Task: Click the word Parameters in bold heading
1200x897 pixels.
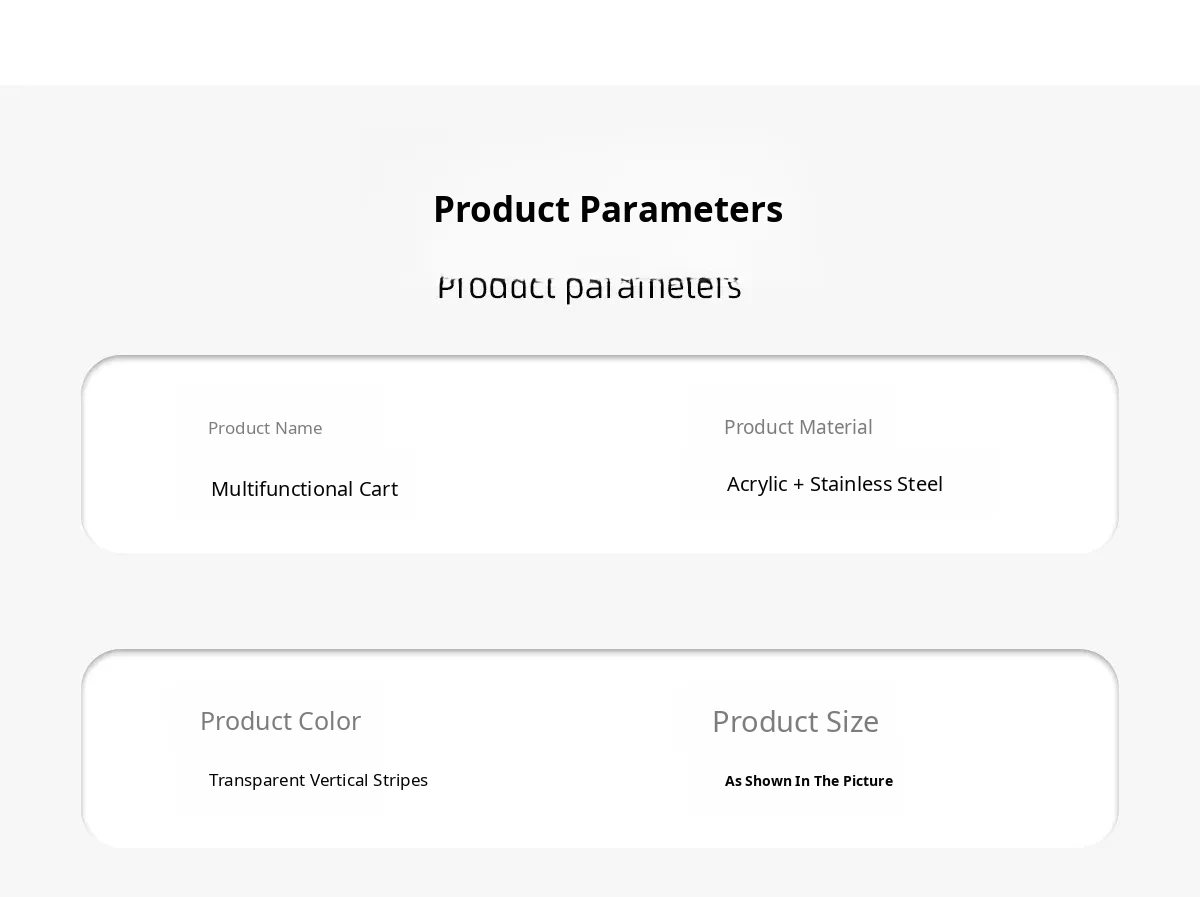Action: click(680, 209)
